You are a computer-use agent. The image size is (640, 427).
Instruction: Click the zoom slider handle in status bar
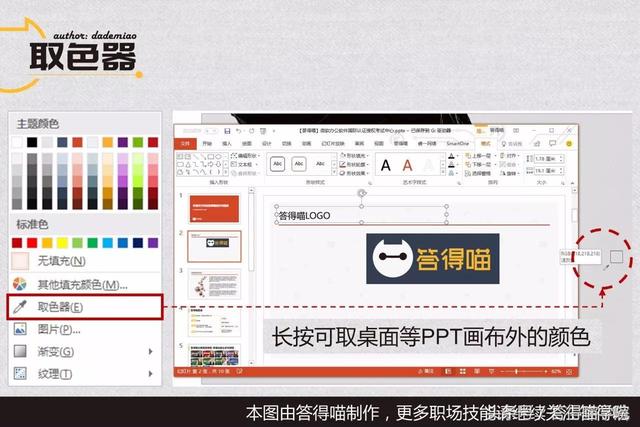pos(516,371)
